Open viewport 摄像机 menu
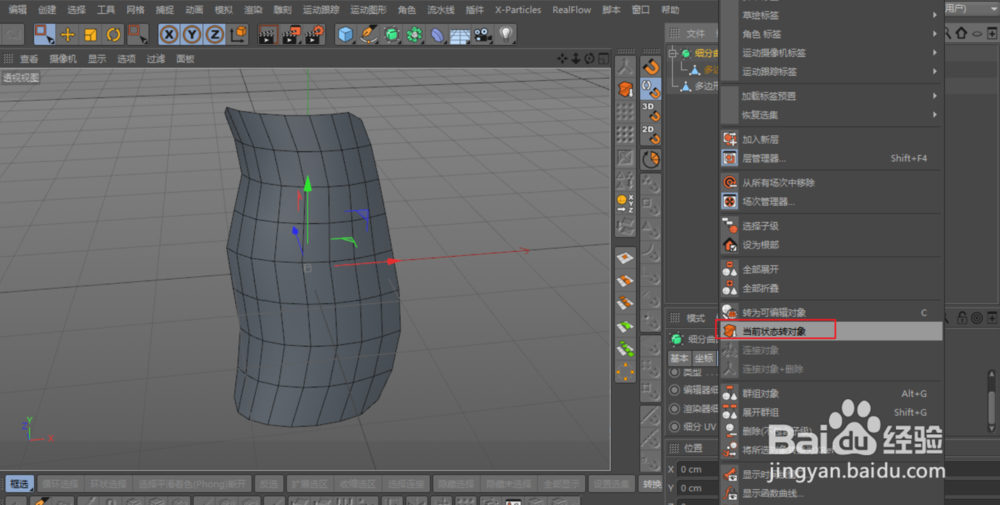Image resolution: width=1000 pixels, height=505 pixels. [63, 59]
